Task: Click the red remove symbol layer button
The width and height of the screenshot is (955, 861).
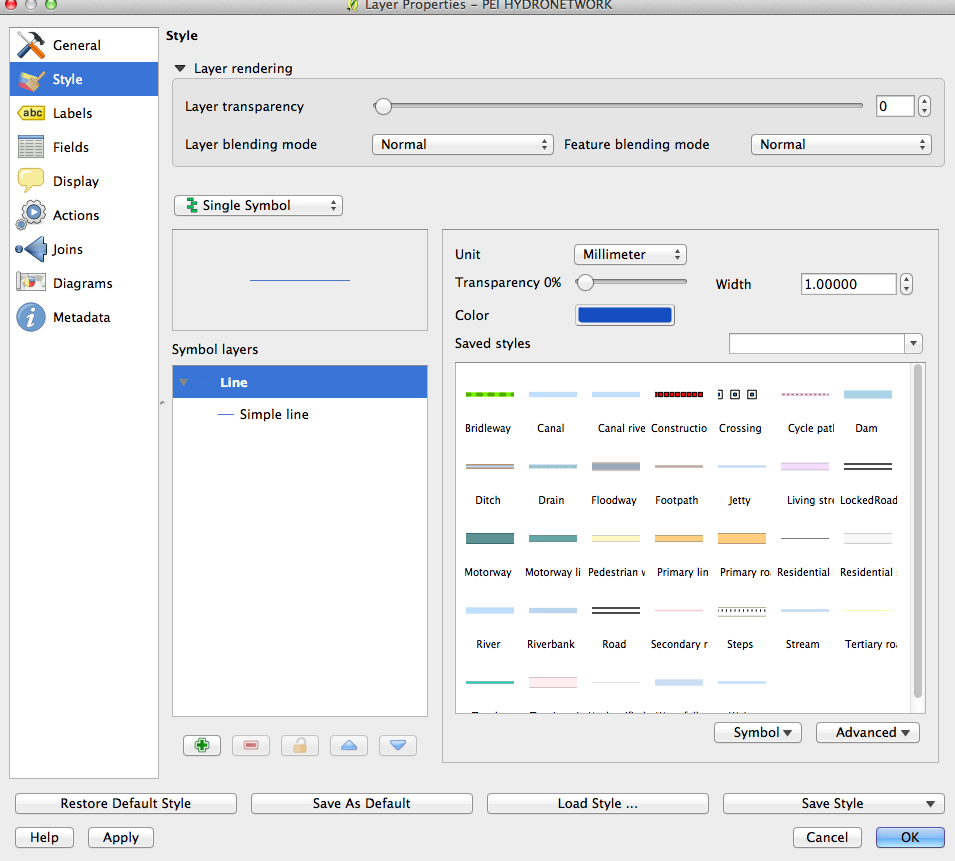Action: tap(251, 746)
